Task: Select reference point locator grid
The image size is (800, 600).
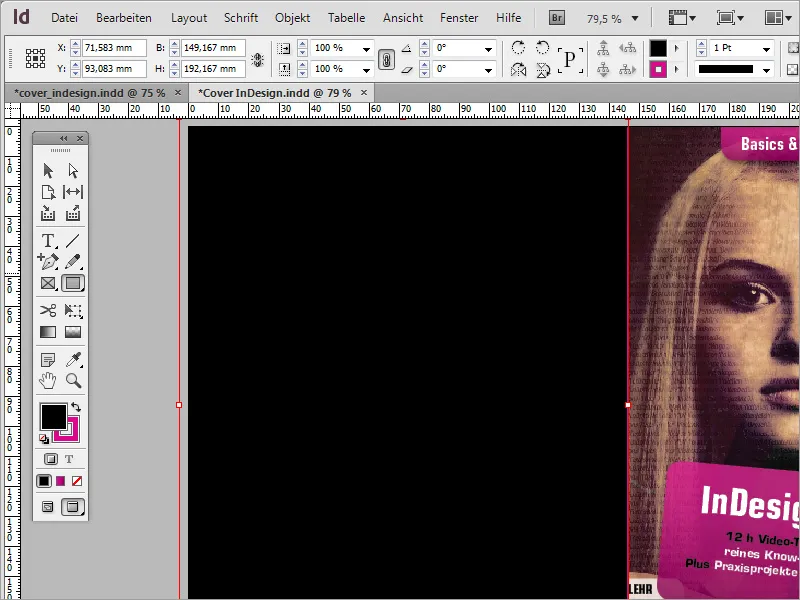Action: [36, 58]
